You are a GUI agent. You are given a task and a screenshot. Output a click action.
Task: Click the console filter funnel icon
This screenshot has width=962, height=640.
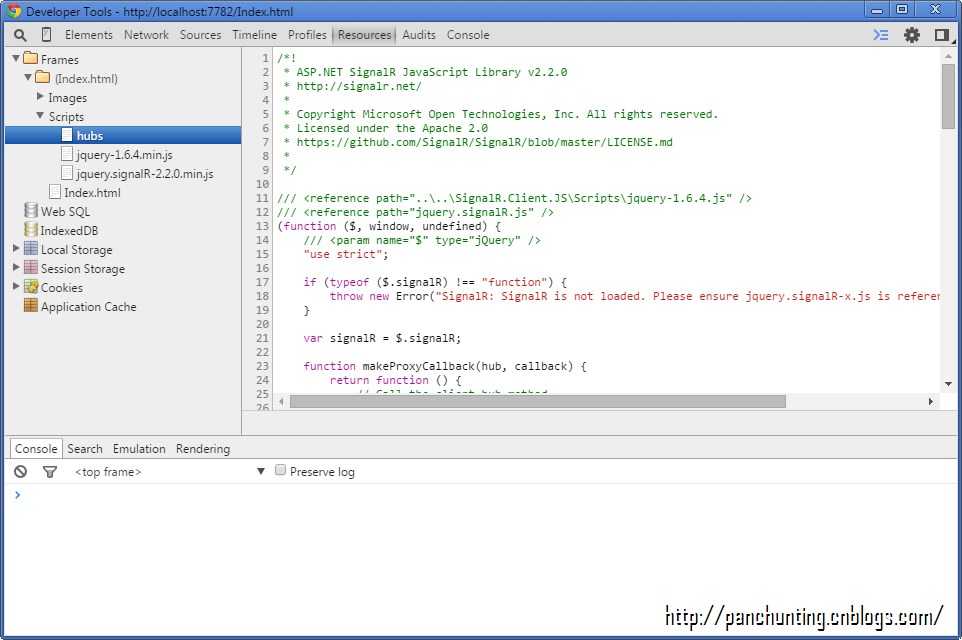[50, 471]
